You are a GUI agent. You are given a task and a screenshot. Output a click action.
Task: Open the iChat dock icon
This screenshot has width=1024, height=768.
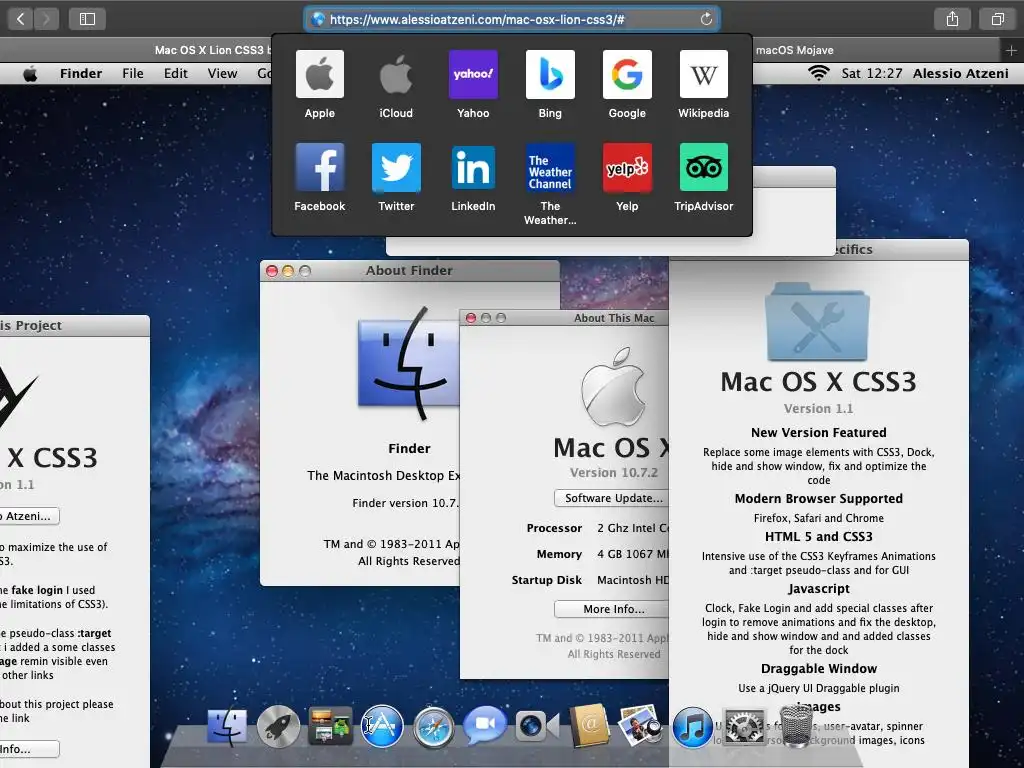pos(485,725)
